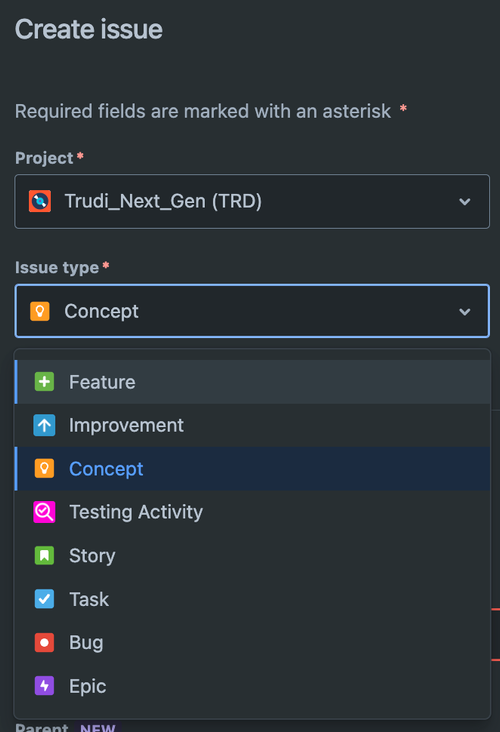
Task: Click the orange lightbulb Concept icon in list
Action: point(44,469)
